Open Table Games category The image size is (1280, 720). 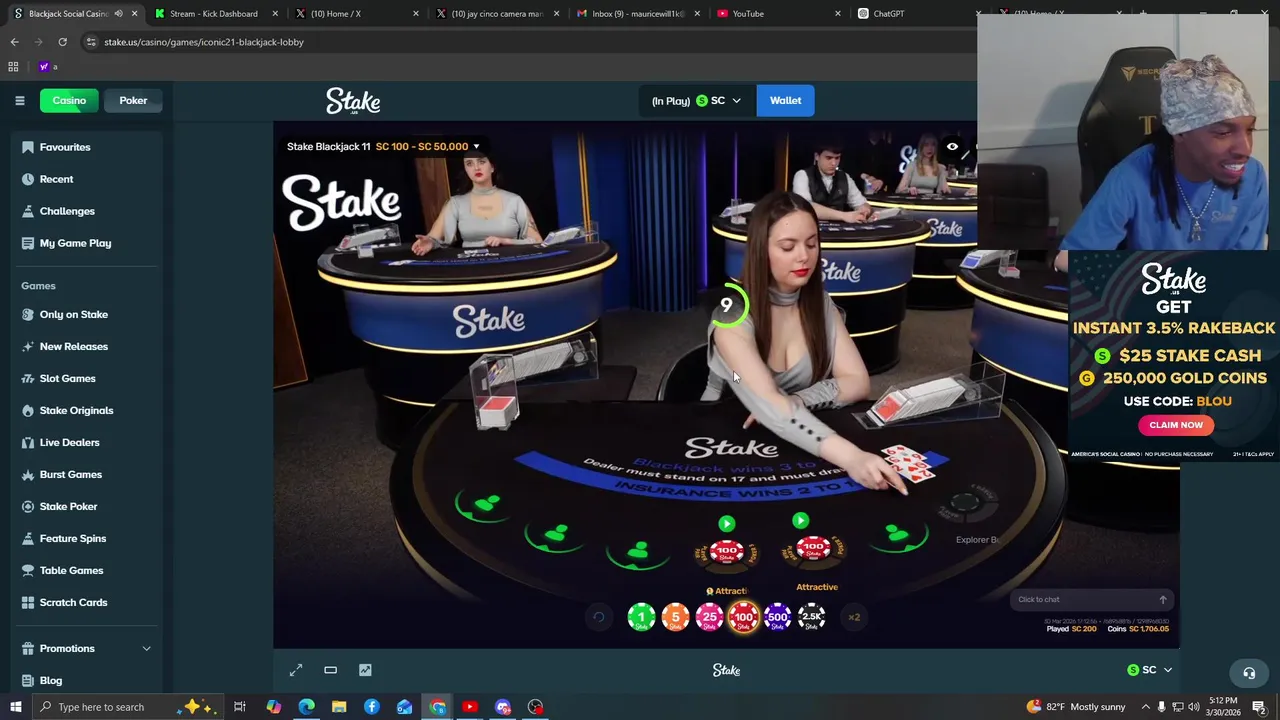point(71,570)
